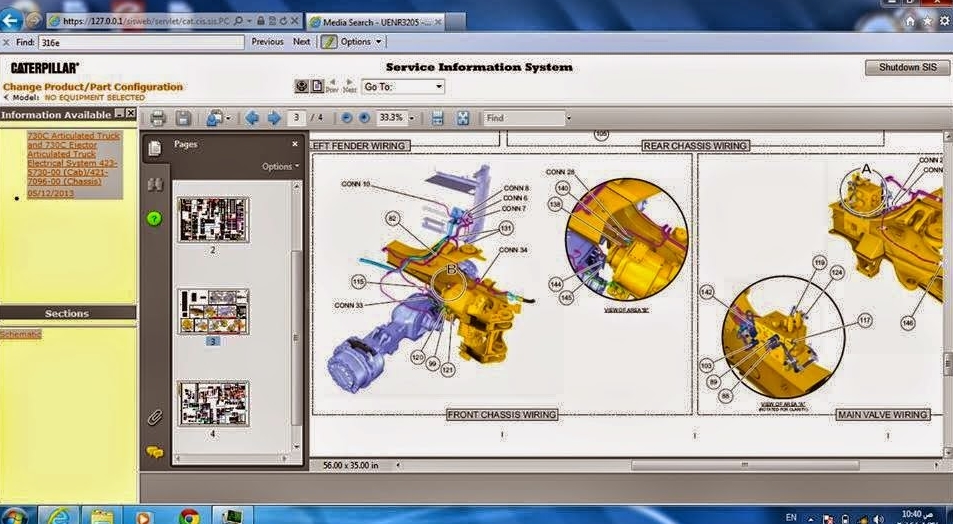Click the print icon in PDF toolbar
The width and height of the screenshot is (953, 524).
pos(157,118)
